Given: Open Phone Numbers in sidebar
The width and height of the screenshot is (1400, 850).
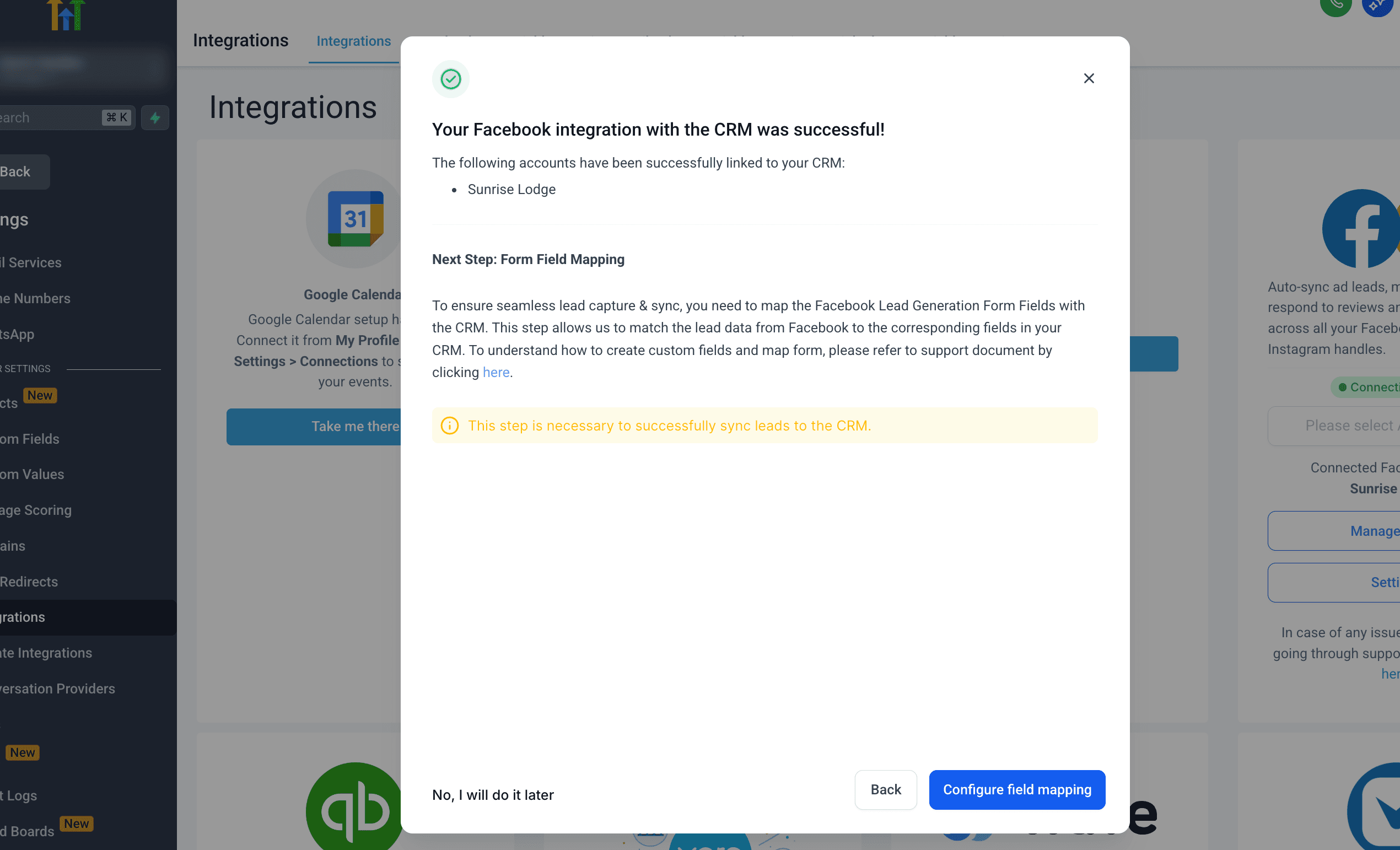Looking at the screenshot, I should click(x=35, y=298).
